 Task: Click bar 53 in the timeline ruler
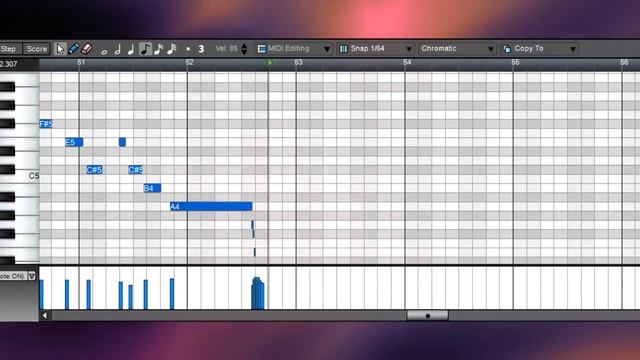[x=298, y=62]
